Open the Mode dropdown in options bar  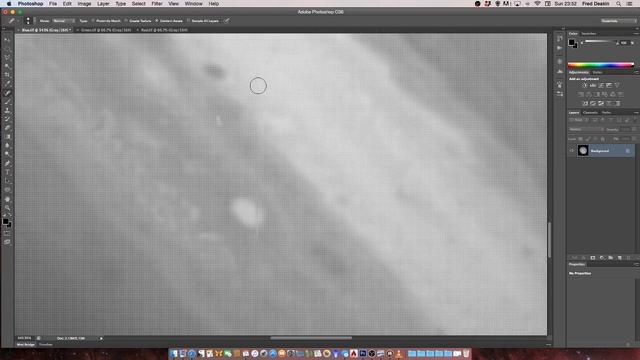tap(63, 21)
